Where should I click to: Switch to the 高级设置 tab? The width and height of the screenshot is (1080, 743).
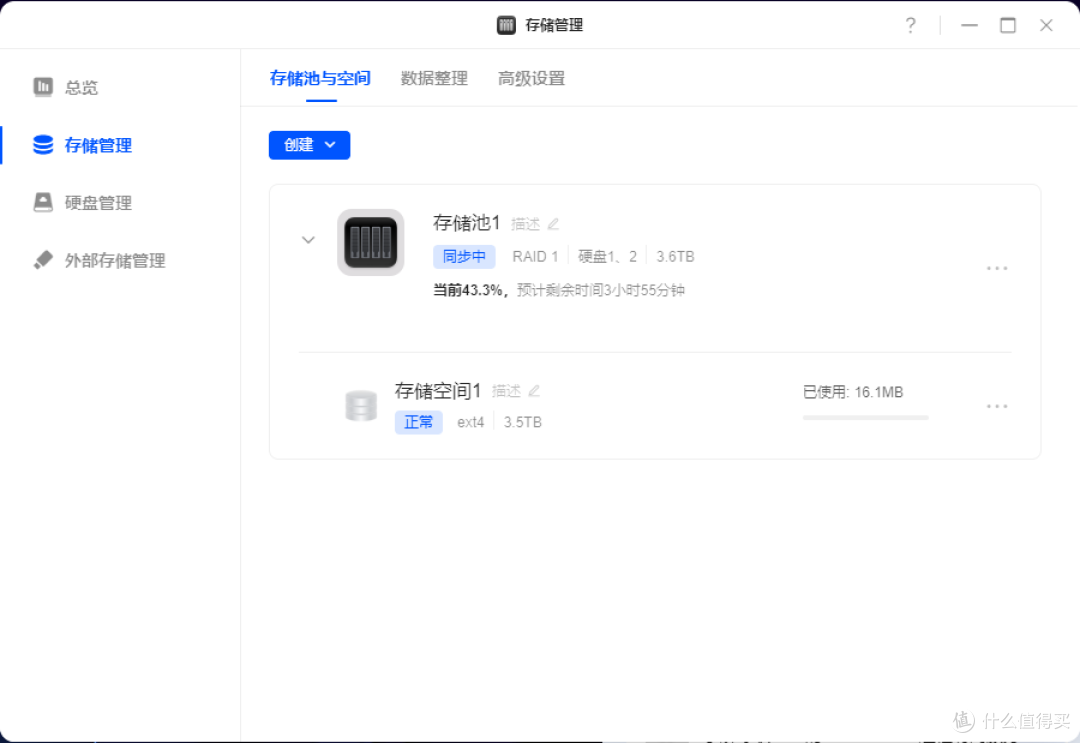[x=531, y=79]
